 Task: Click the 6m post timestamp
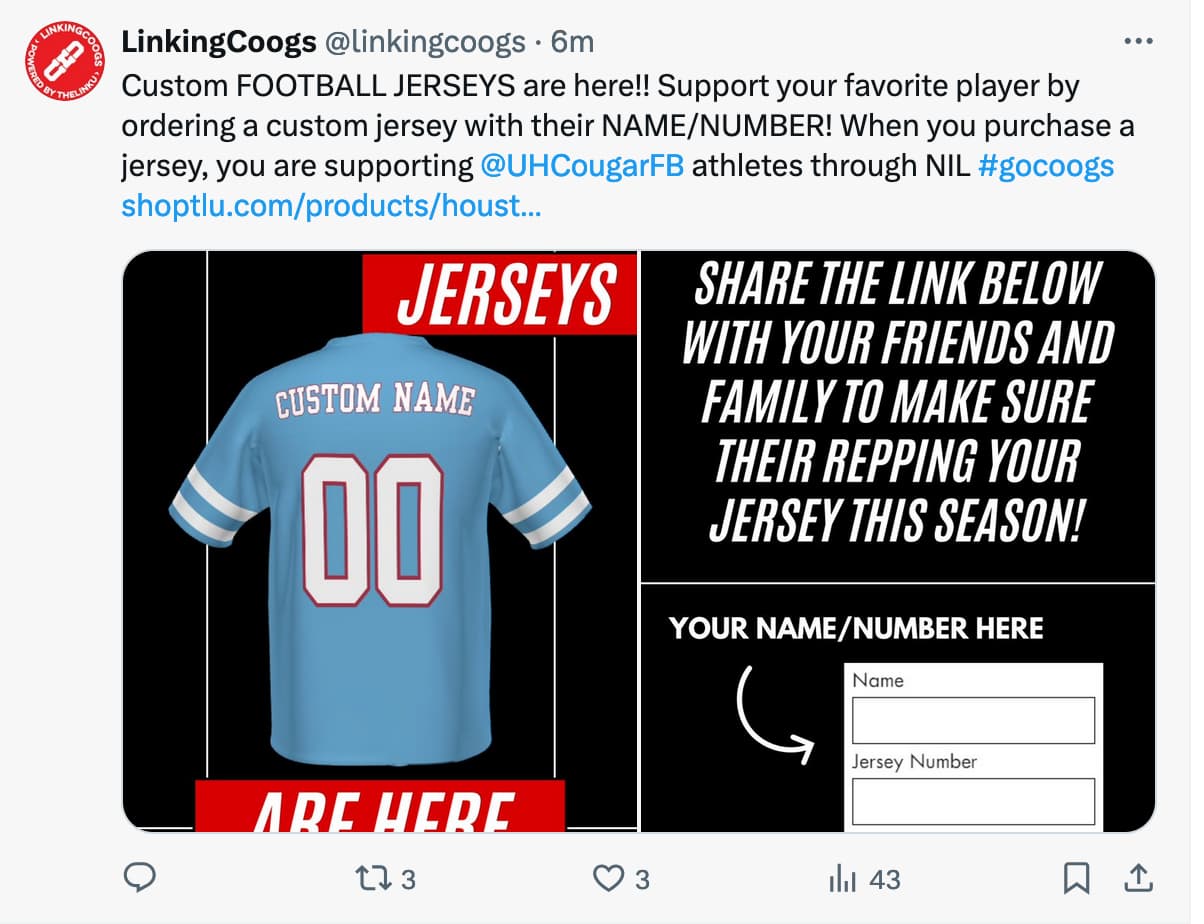pyautogui.click(x=572, y=42)
